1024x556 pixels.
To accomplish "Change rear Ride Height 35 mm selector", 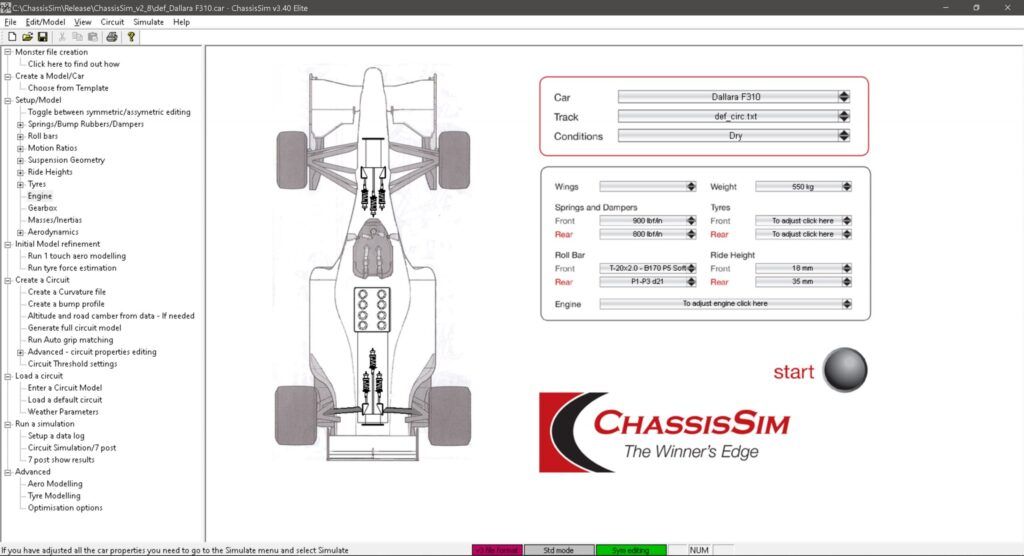I will click(804, 282).
